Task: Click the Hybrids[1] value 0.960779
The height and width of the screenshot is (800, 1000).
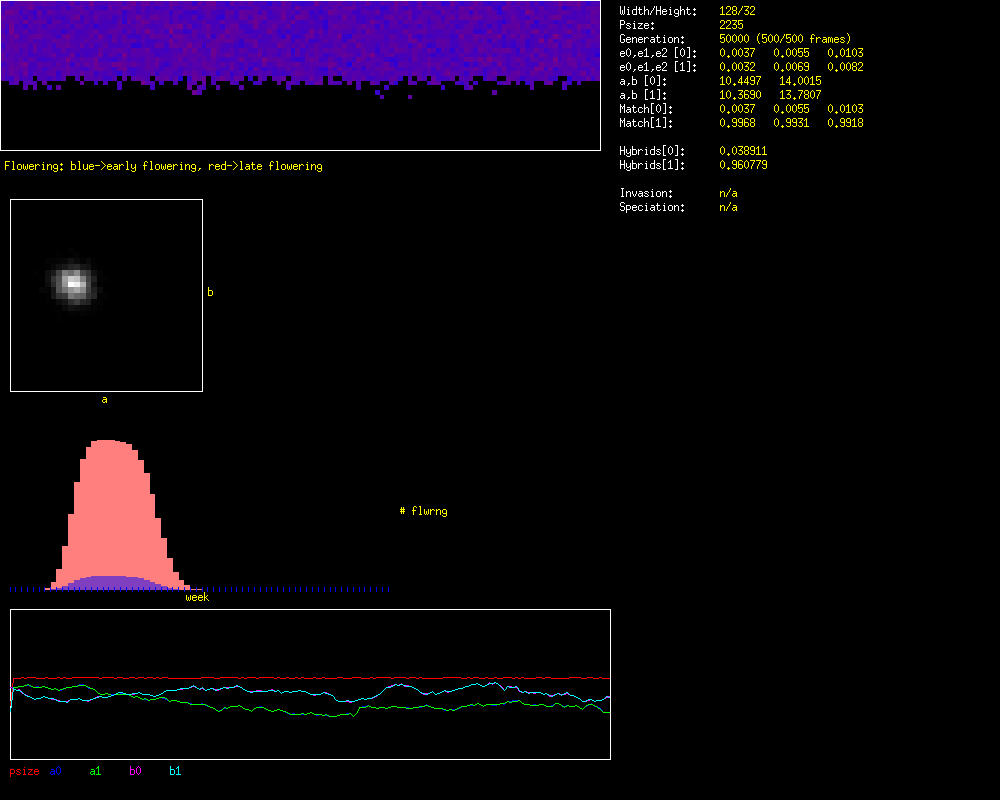Action: [x=743, y=165]
